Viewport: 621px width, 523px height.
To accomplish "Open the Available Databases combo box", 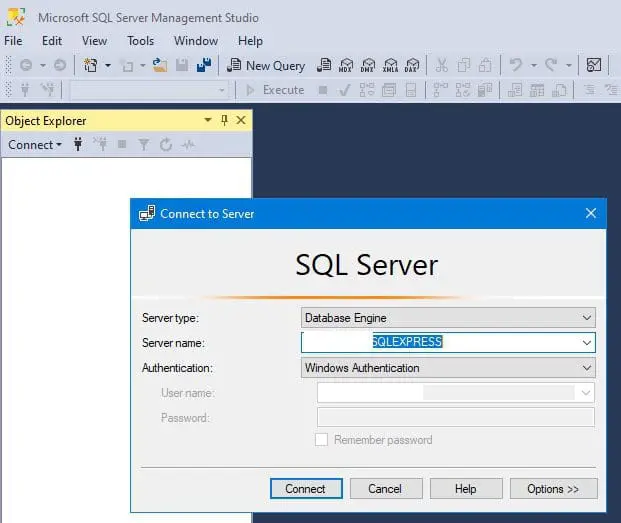I will (148, 90).
